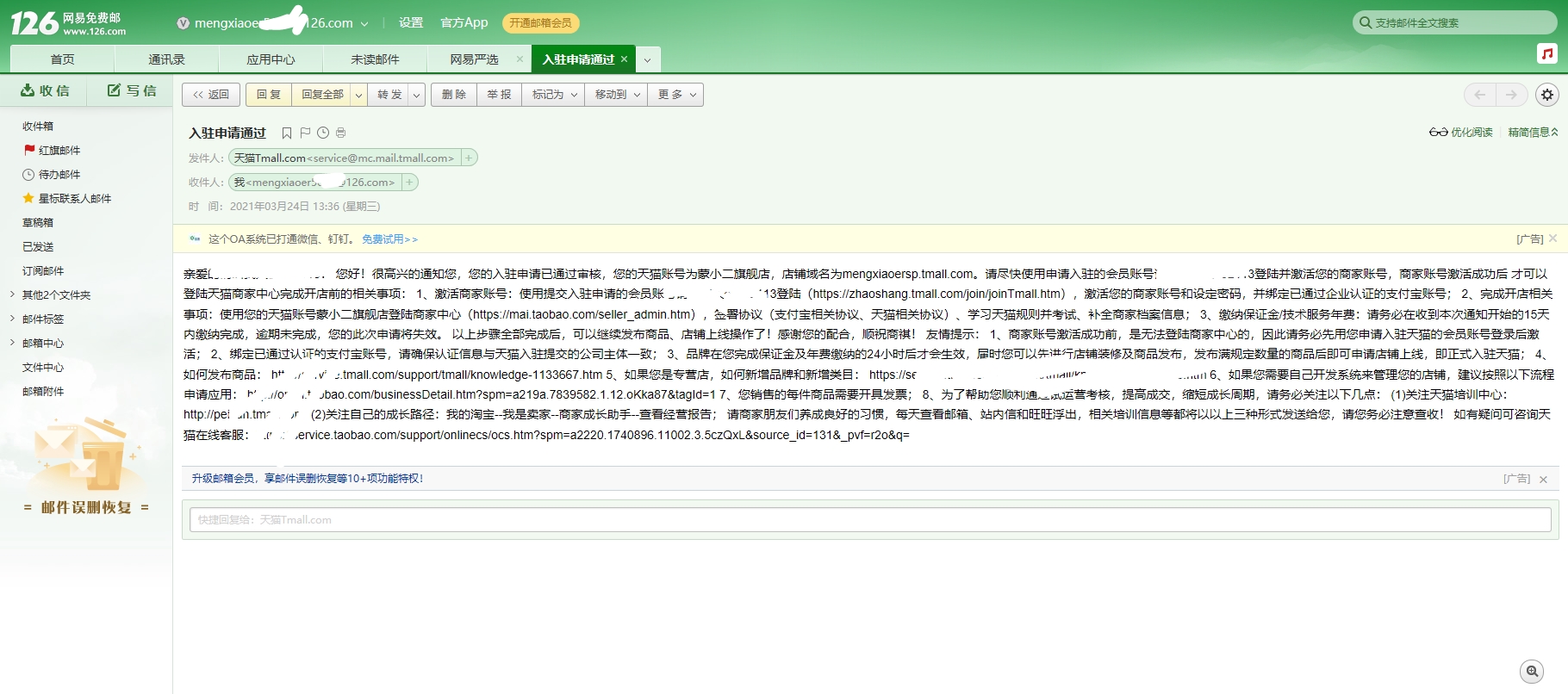Open the tab list dropdown arrow

647,59
